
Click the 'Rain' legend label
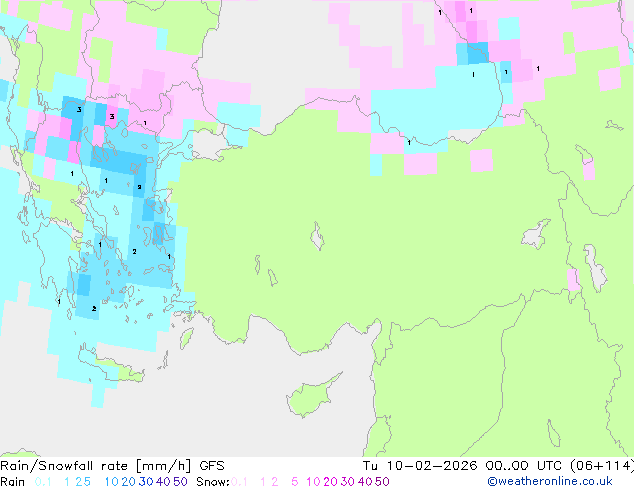[13, 482]
